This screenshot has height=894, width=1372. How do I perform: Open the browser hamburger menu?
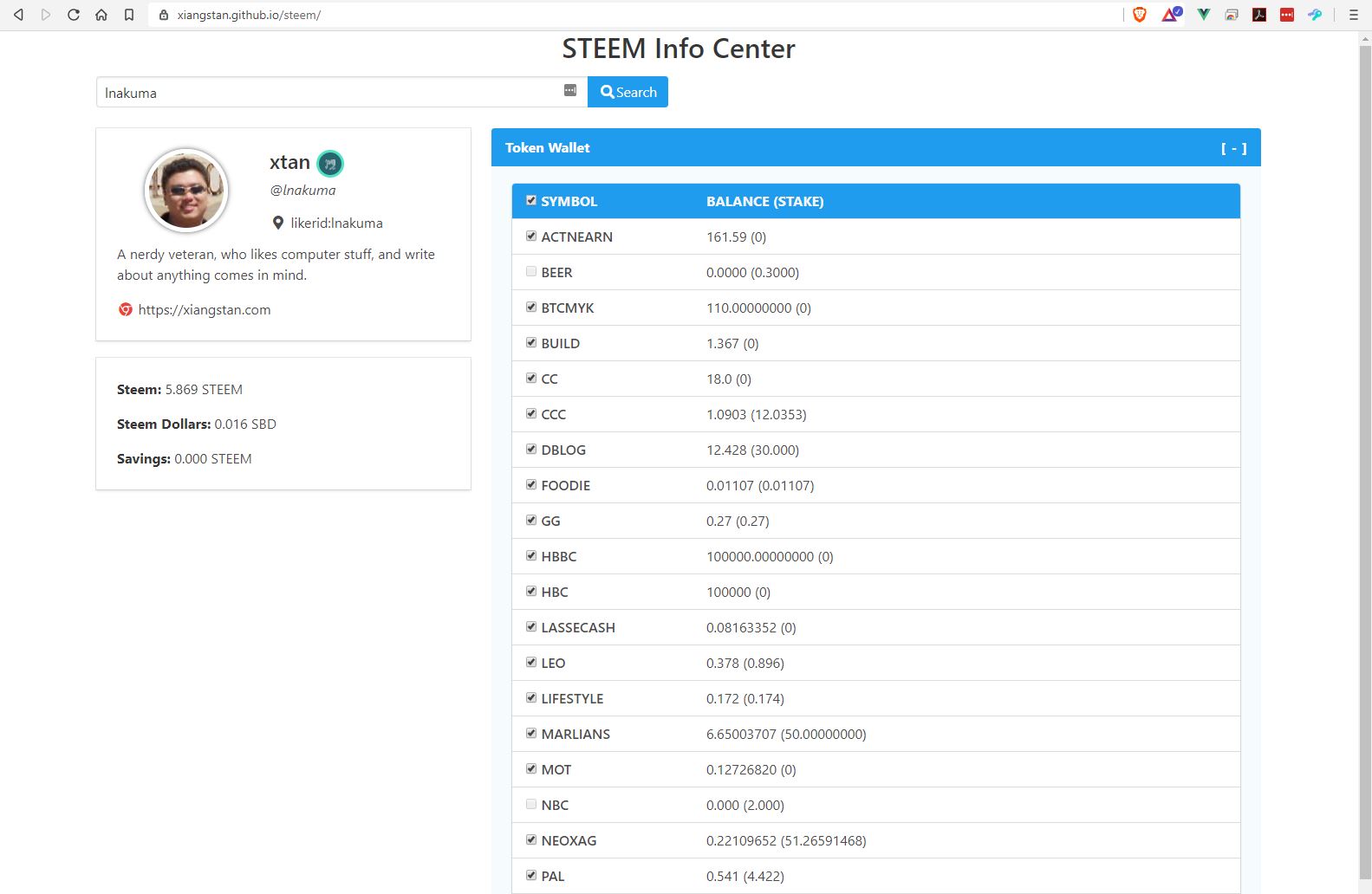point(1353,15)
